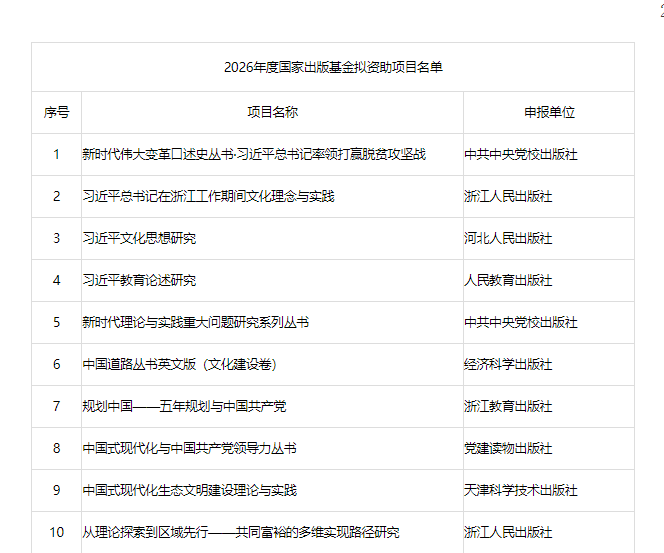
Task: Select project '规划中国——五年规划与中国共产党'
Action: tap(184, 406)
